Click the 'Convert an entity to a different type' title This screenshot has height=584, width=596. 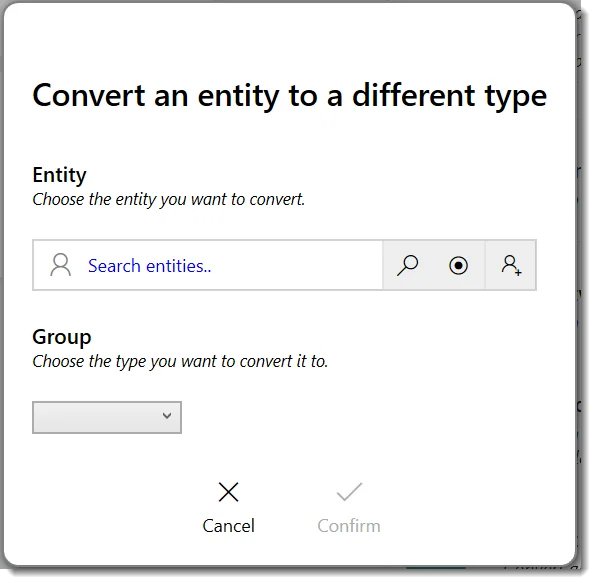[290, 96]
